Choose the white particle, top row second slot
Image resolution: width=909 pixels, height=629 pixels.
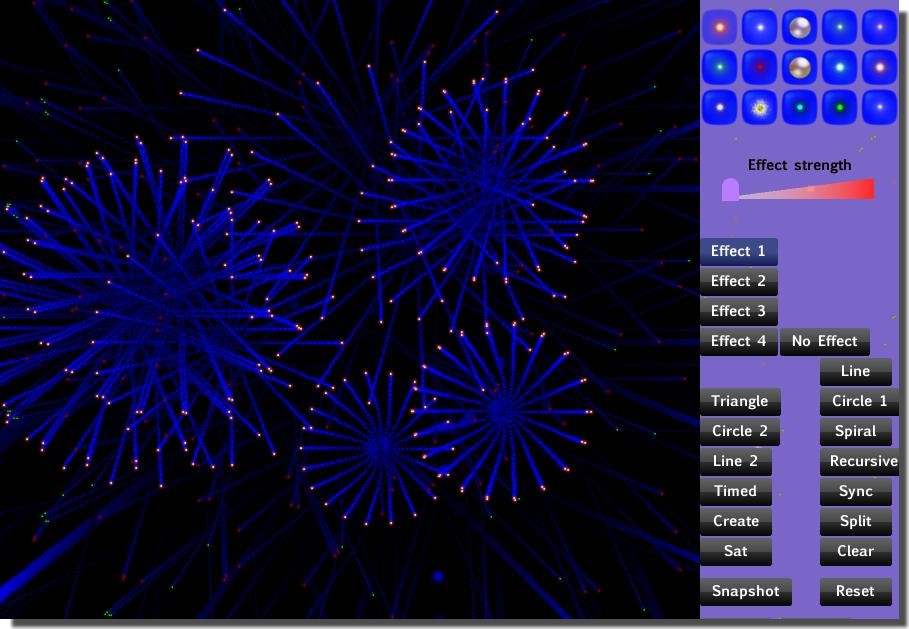point(760,27)
